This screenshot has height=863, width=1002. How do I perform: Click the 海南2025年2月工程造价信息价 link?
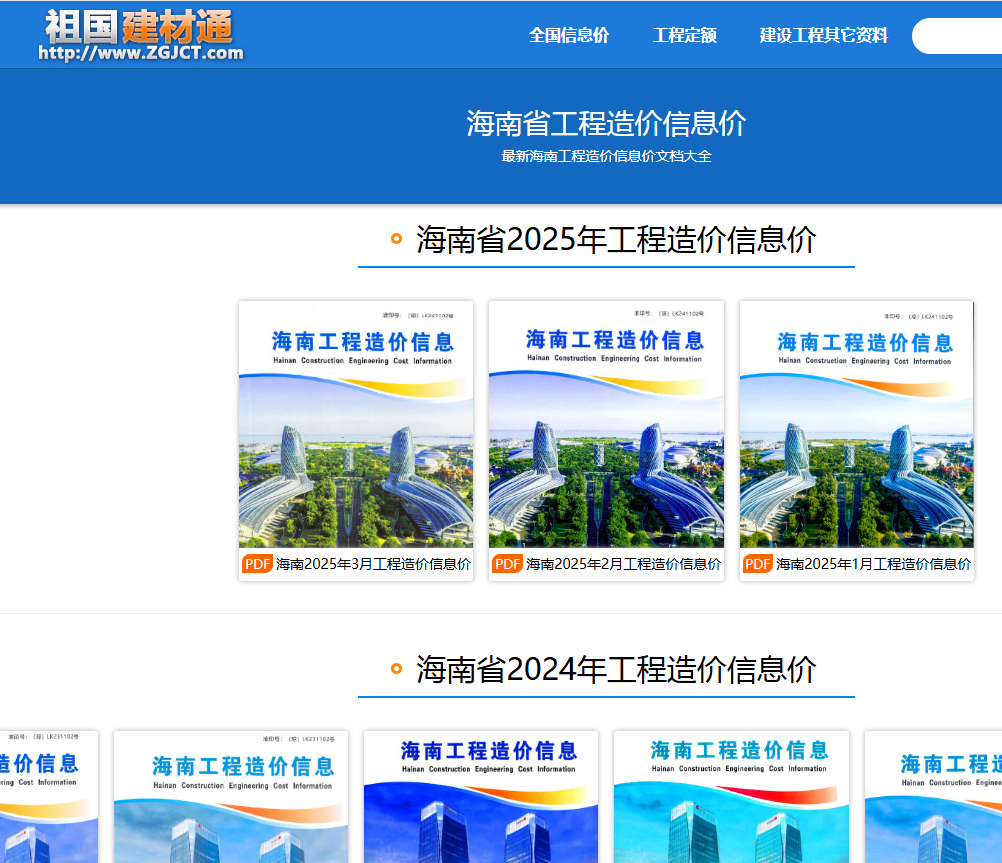(623, 564)
